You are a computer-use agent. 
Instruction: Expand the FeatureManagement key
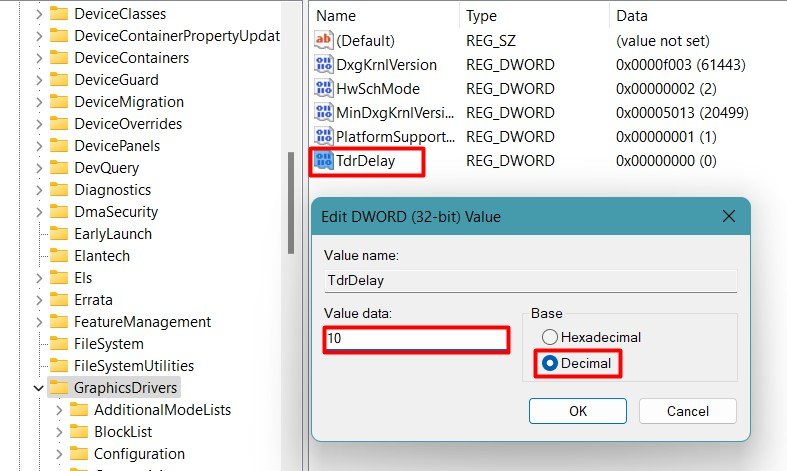[39, 322]
